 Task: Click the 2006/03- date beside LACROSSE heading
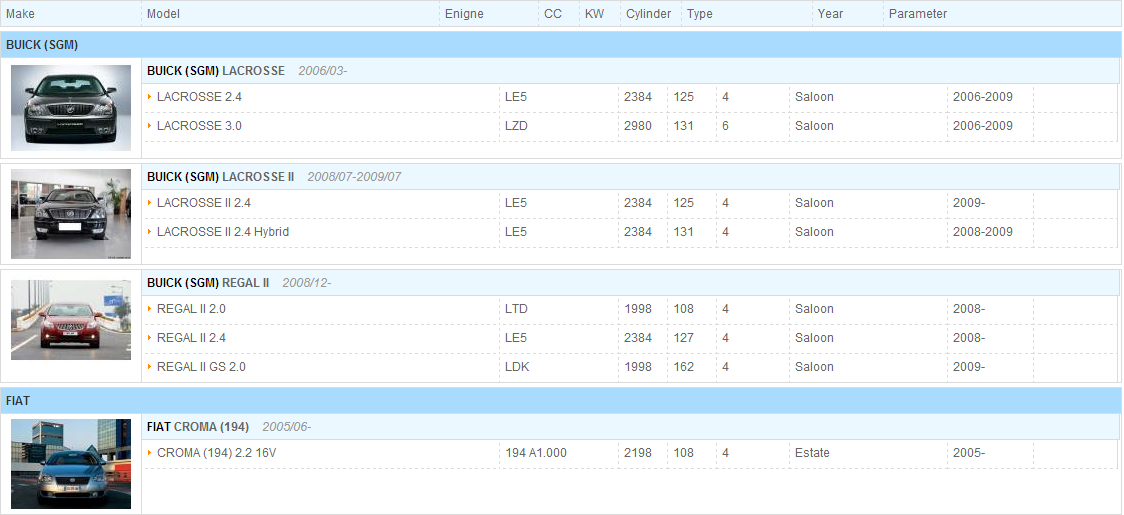click(323, 71)
